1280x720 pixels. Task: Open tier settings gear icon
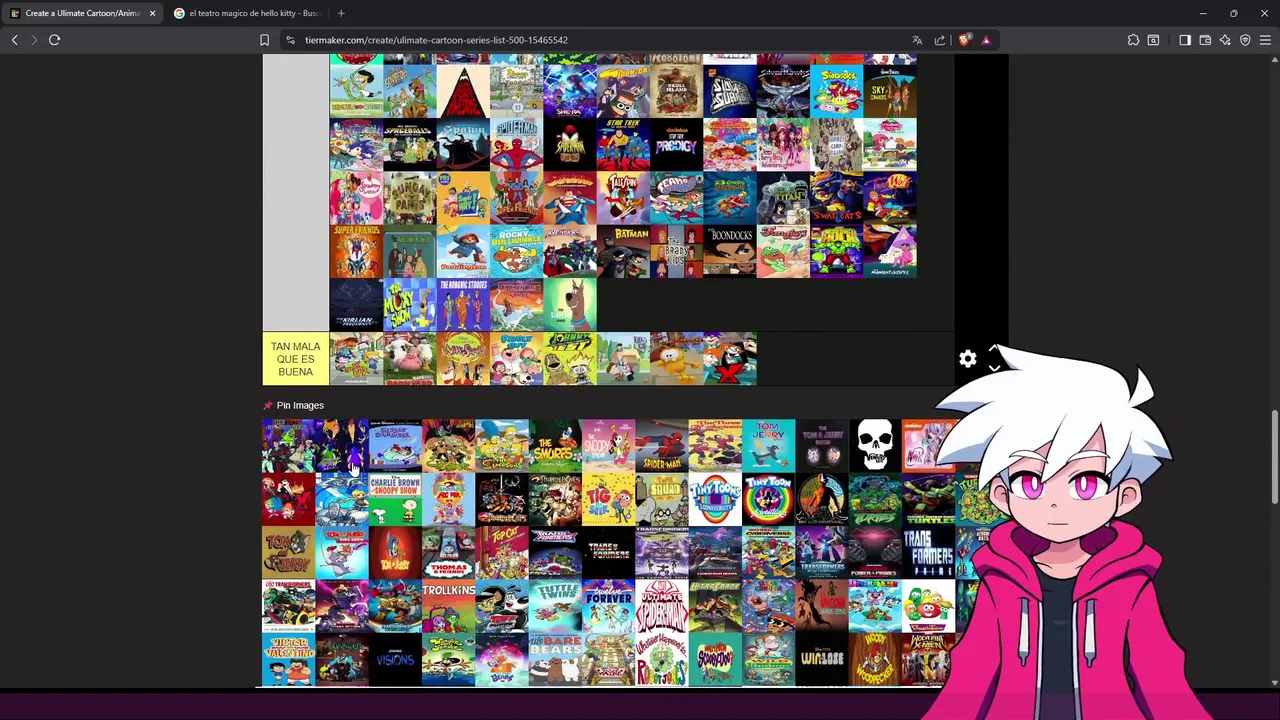click(x=968, y=359)
